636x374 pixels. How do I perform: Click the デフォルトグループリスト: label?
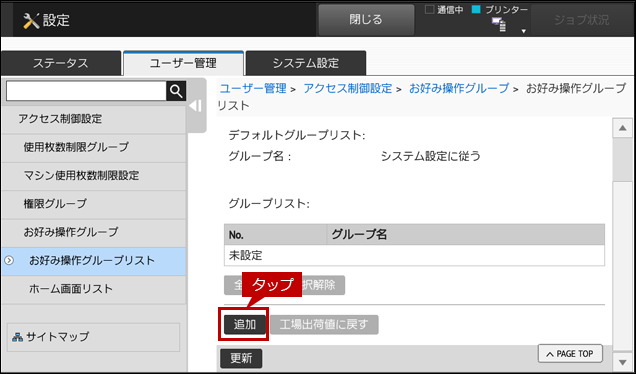click(297, 135)
